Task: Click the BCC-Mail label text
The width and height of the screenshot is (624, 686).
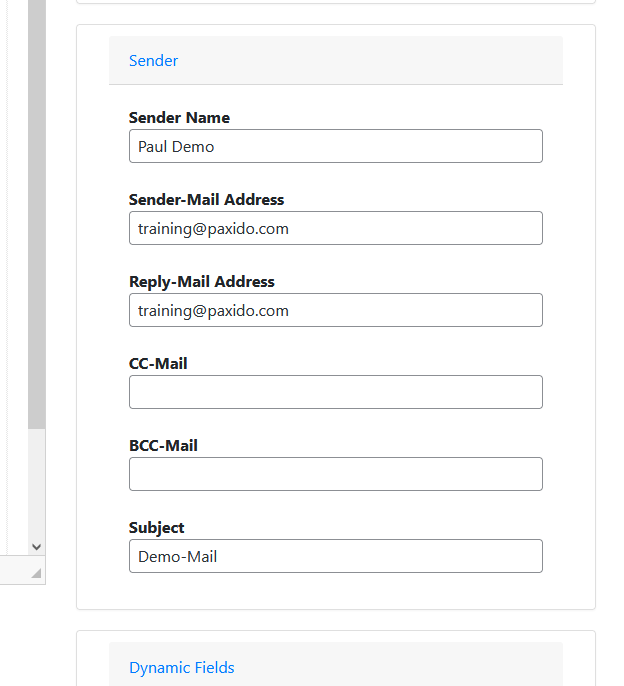Action: pyautogui.click(x=163, y=446)
